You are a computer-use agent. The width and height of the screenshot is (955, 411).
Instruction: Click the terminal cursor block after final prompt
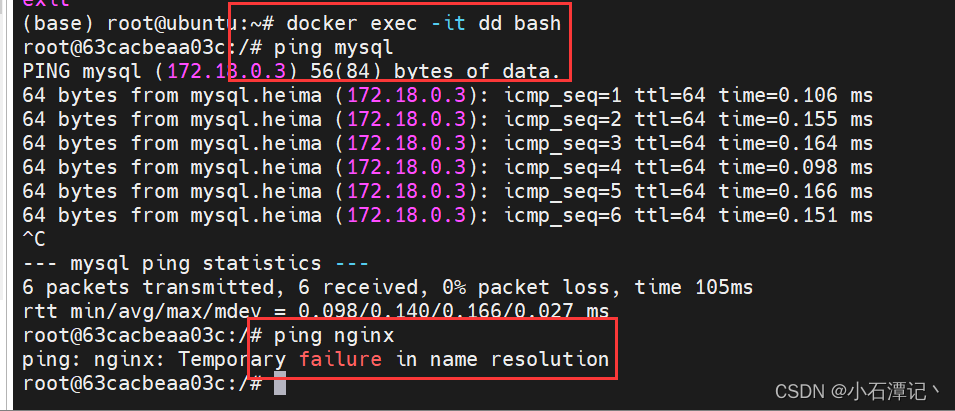coord(280,384)
